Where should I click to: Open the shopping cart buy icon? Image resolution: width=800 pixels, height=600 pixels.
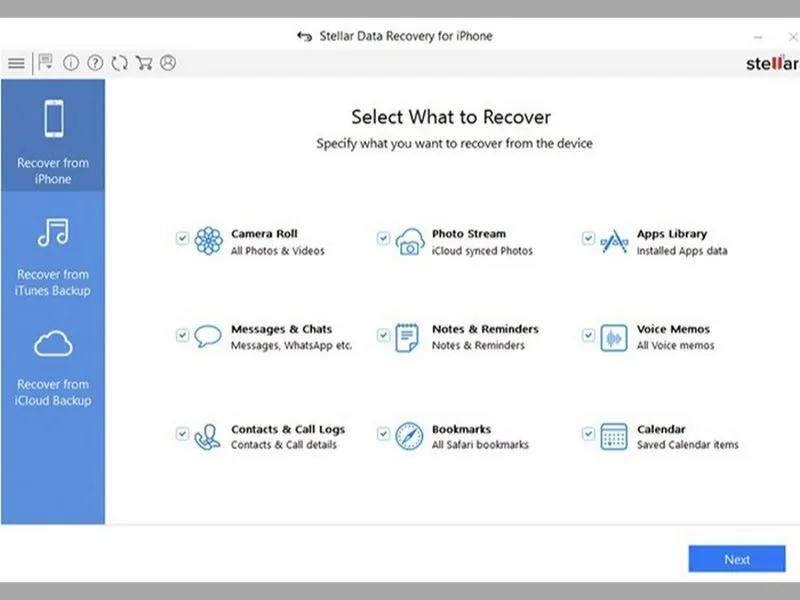click(x=144, y=63)
